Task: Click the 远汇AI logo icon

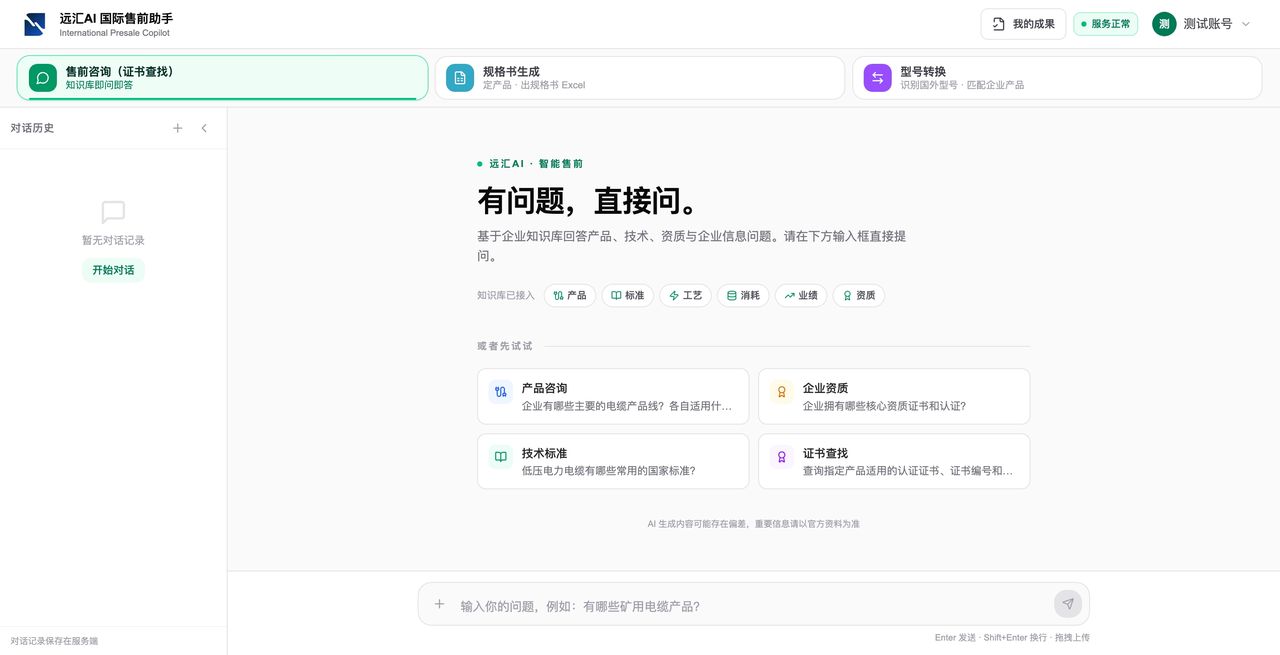Action: point(35,24)
